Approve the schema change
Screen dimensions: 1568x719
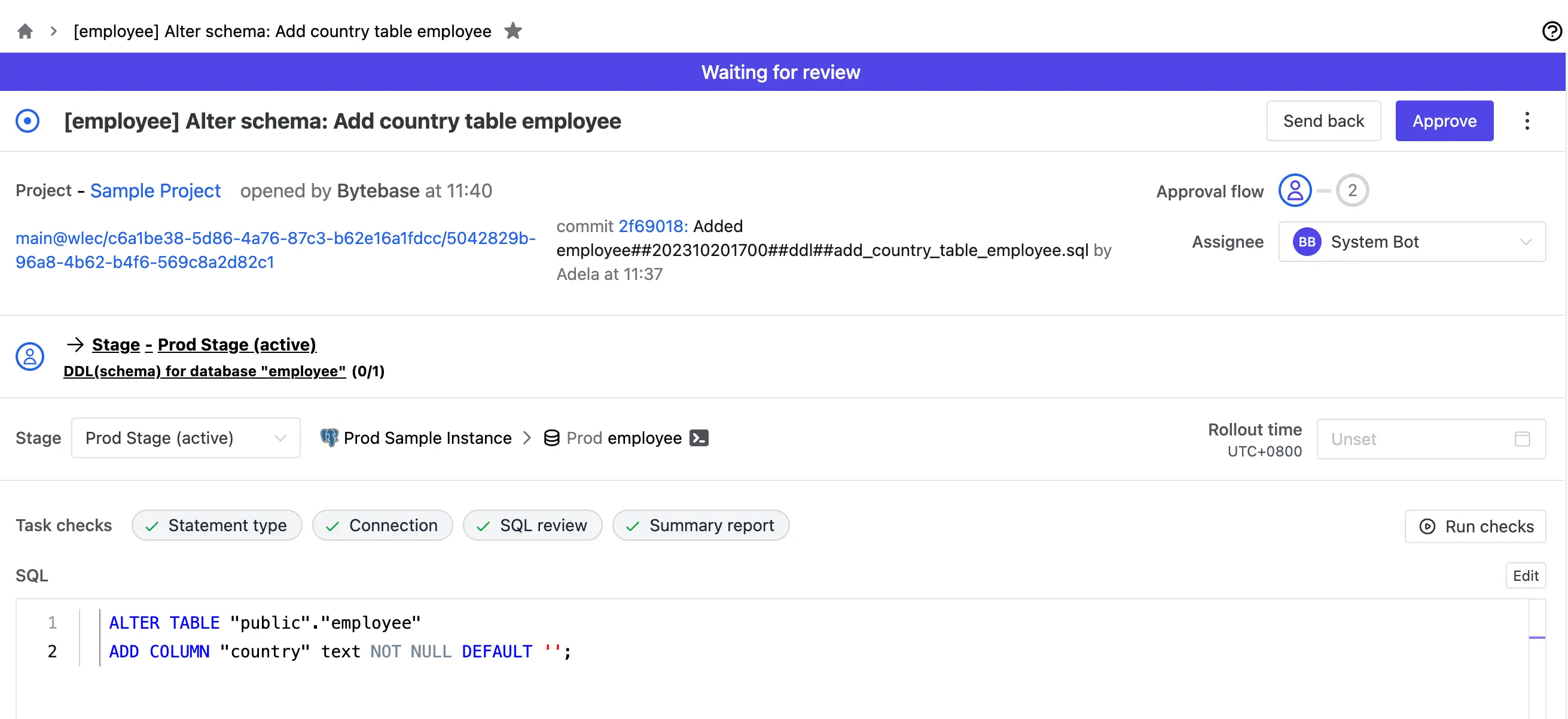point(1444,121)
